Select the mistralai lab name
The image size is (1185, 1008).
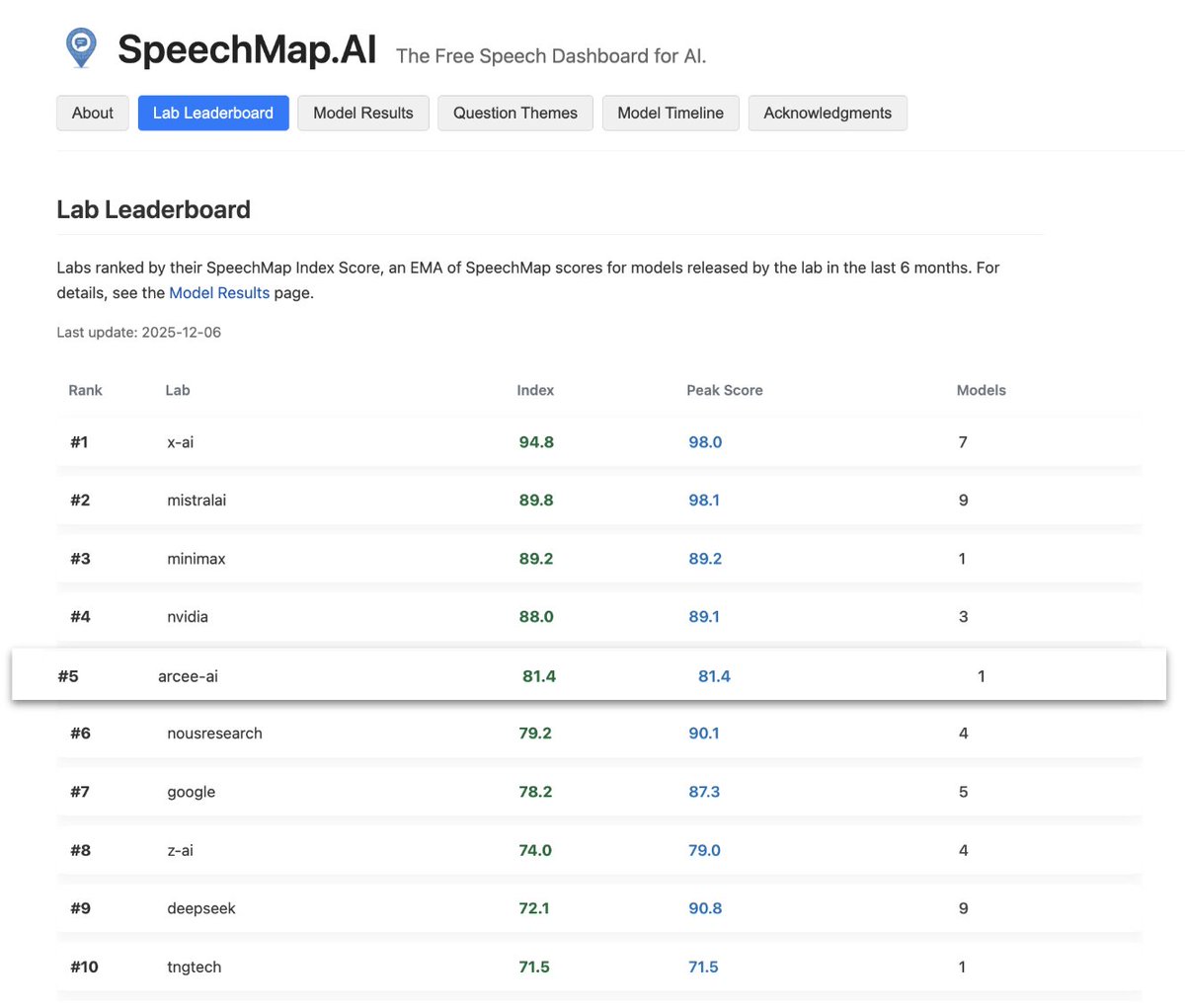(197, 500)
